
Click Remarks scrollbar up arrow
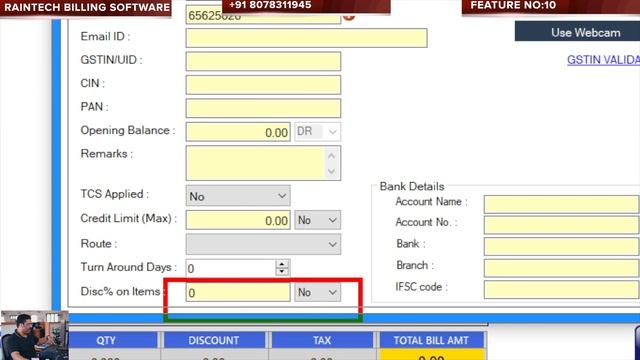(x=332, y=156)
